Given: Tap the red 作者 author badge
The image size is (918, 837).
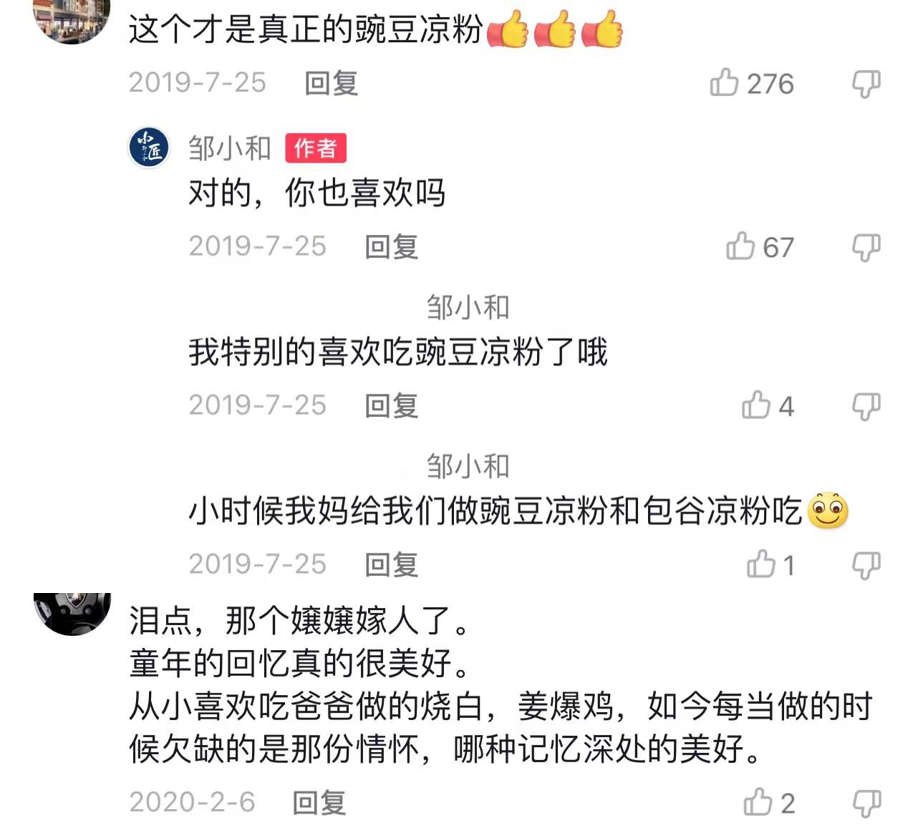Looking at the screenshot, I should 316,148.
